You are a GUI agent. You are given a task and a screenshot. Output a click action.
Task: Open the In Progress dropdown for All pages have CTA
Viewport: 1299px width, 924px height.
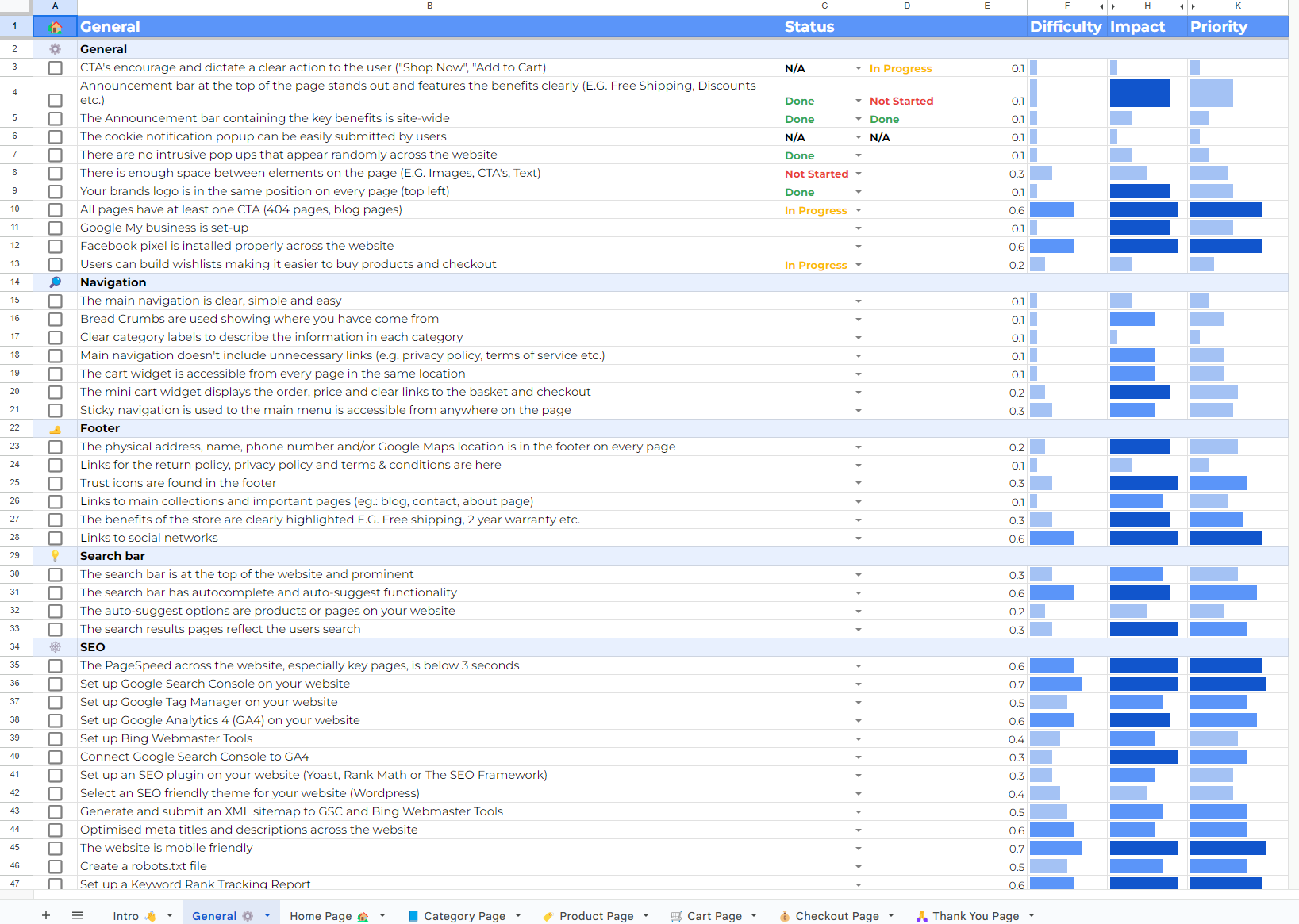pyautogui.click(x=859, y=210)
